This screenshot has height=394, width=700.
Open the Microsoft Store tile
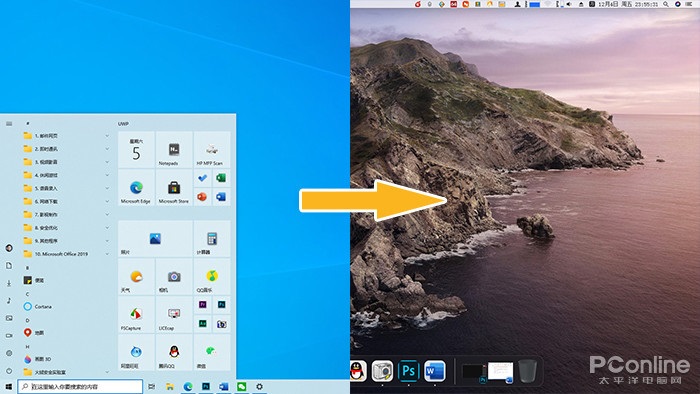174,187
